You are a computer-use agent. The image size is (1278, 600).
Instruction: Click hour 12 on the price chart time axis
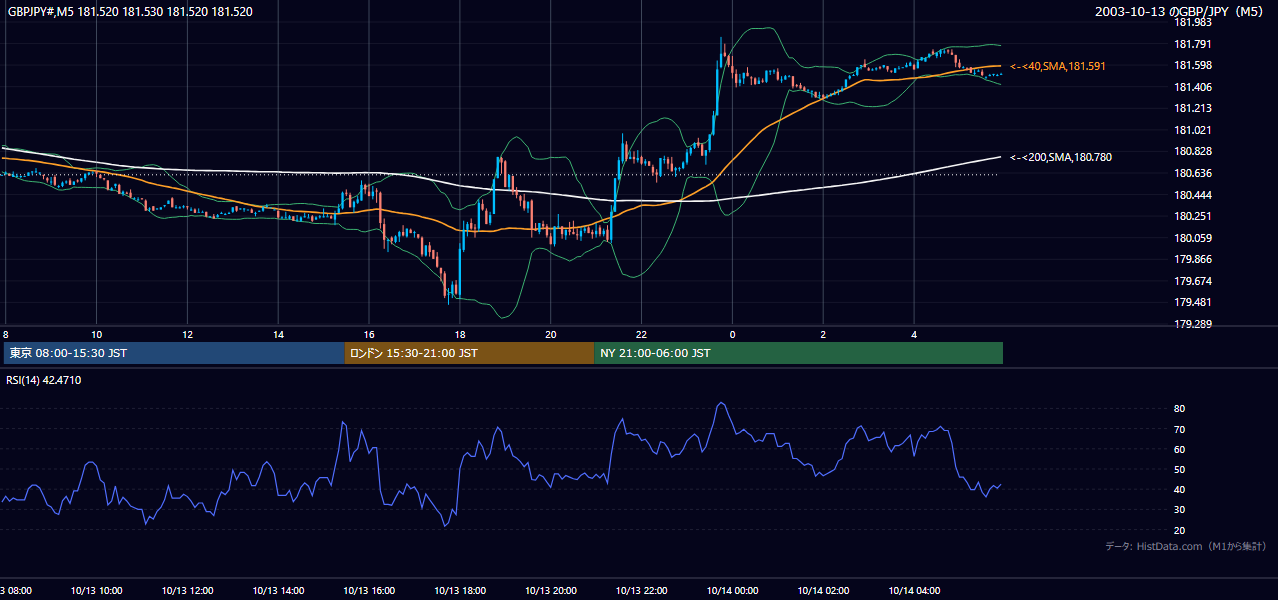pyautogui.click(x=187, y=334)
